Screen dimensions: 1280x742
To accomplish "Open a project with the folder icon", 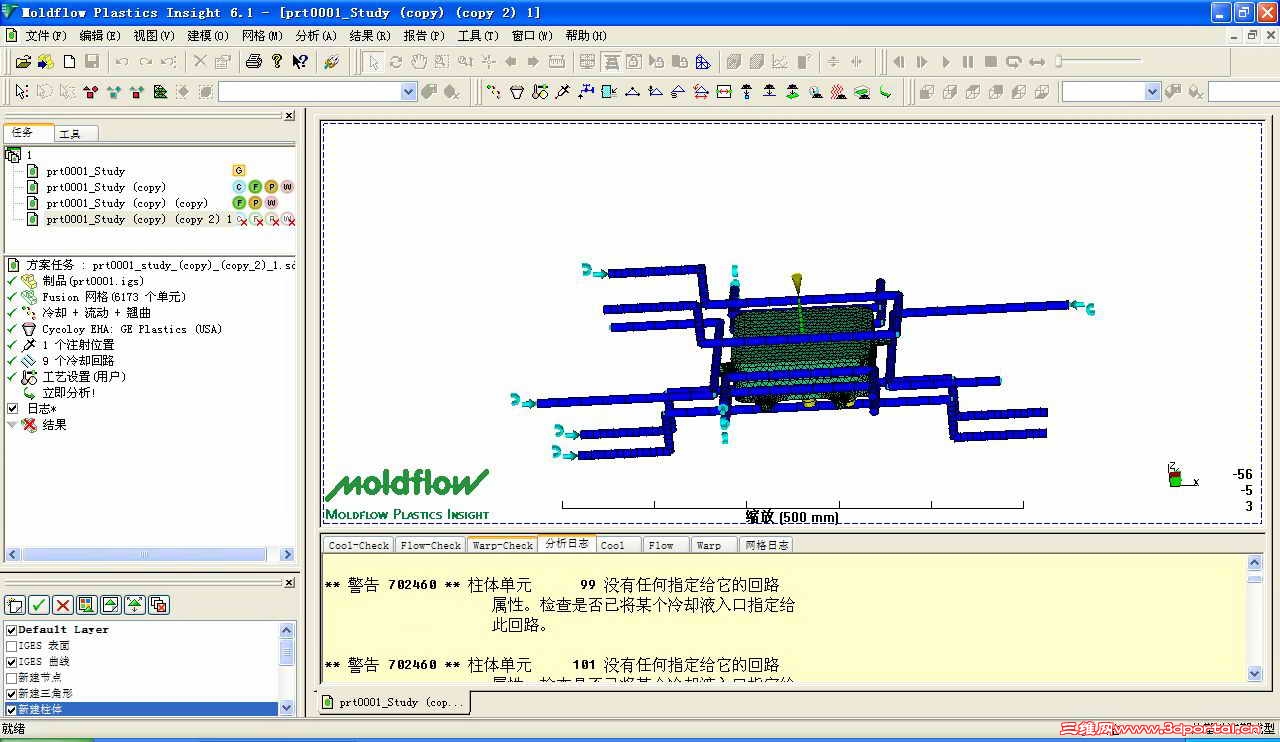I will tap(23, 61).
